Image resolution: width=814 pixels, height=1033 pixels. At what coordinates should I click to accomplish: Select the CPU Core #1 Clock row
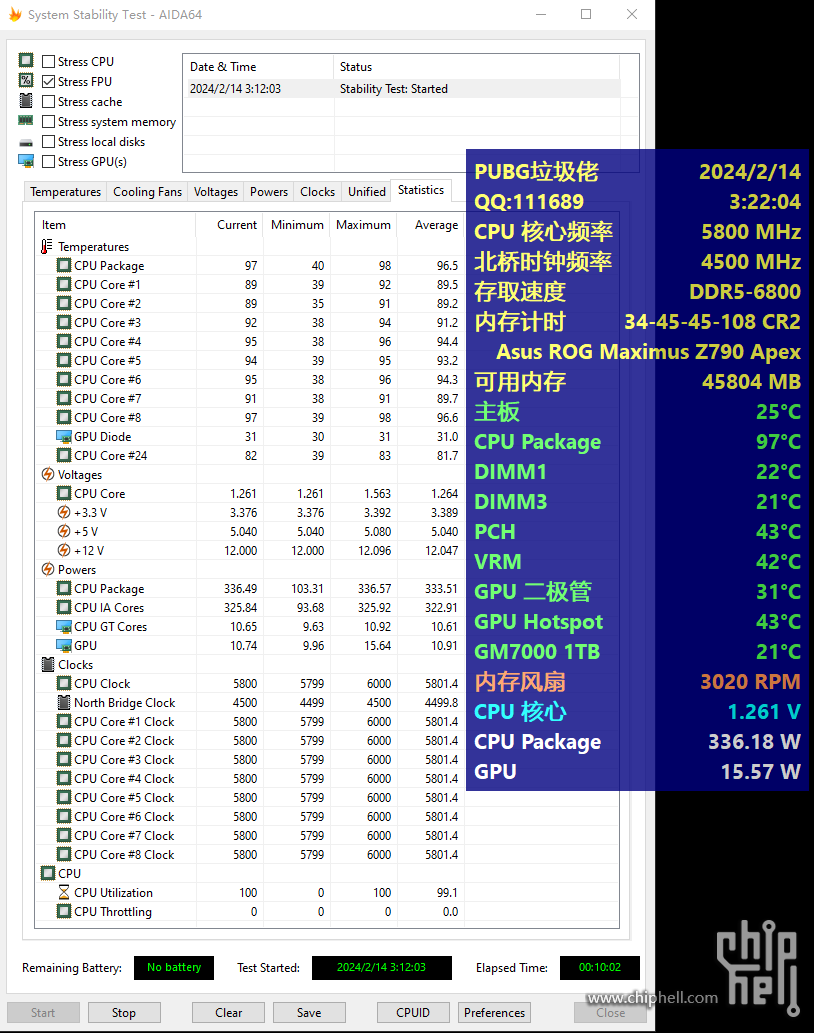pos(250,721)
